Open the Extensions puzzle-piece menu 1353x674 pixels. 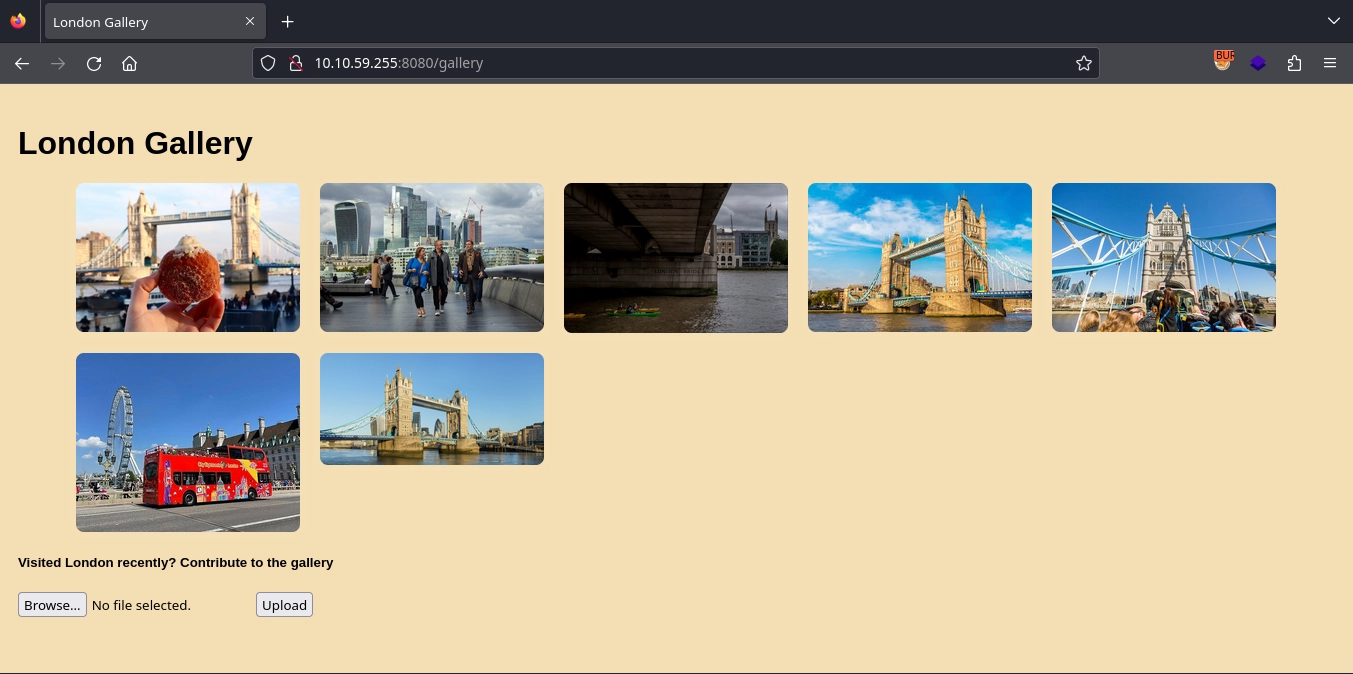click(1294, 63)
